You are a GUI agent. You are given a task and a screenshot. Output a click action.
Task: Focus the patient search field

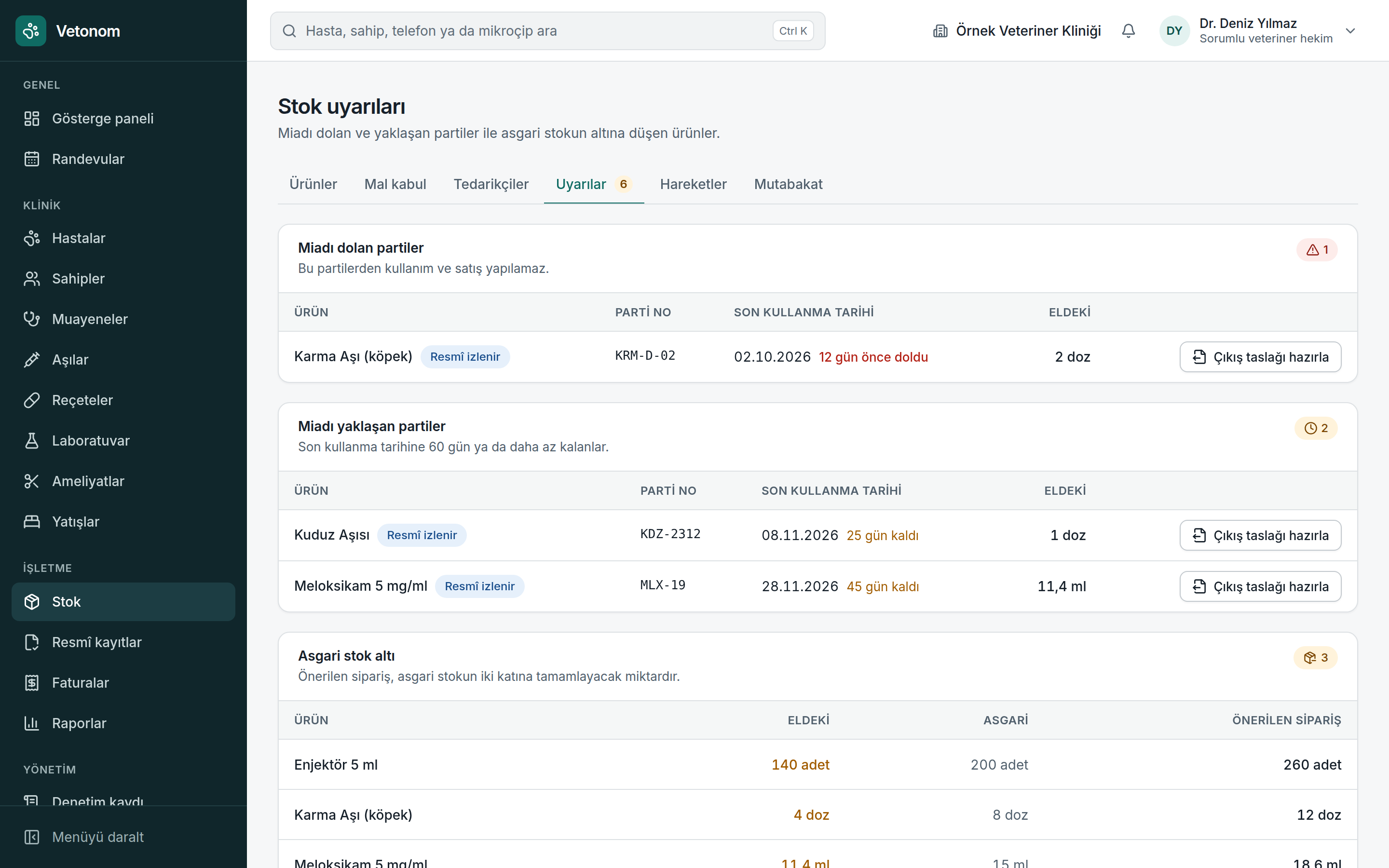pyautogui.click(x=547, y=31)
